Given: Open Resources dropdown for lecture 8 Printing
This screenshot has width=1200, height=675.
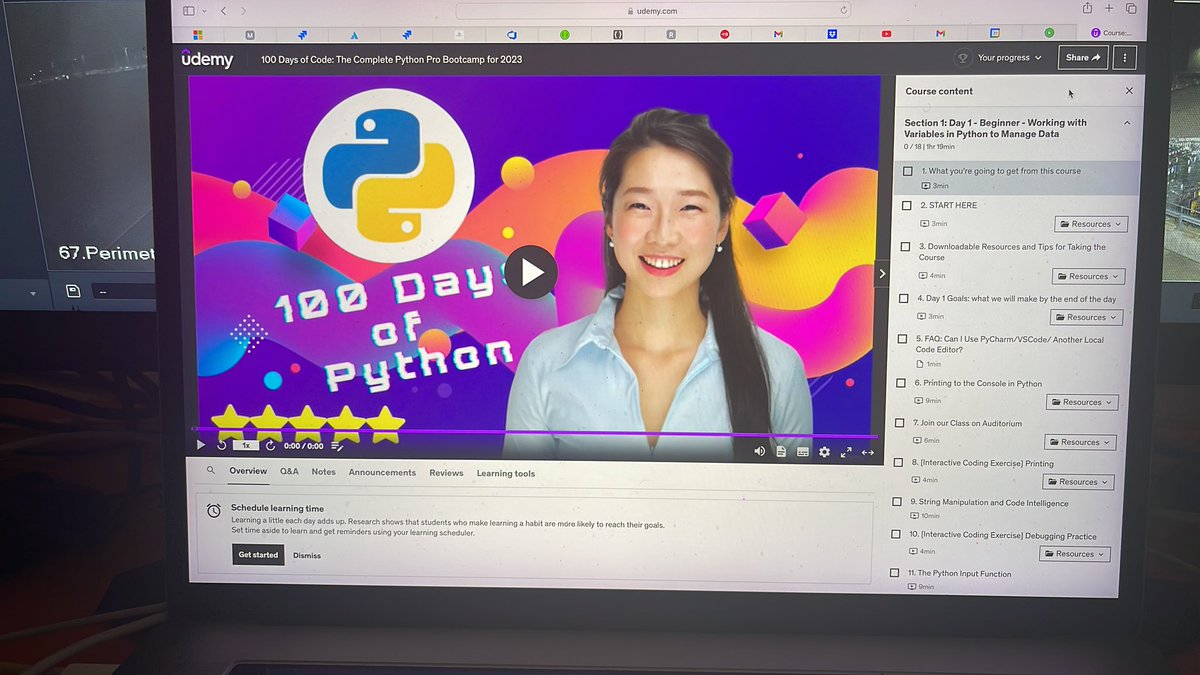Looking at the screenshot, I should (1077, 482).
